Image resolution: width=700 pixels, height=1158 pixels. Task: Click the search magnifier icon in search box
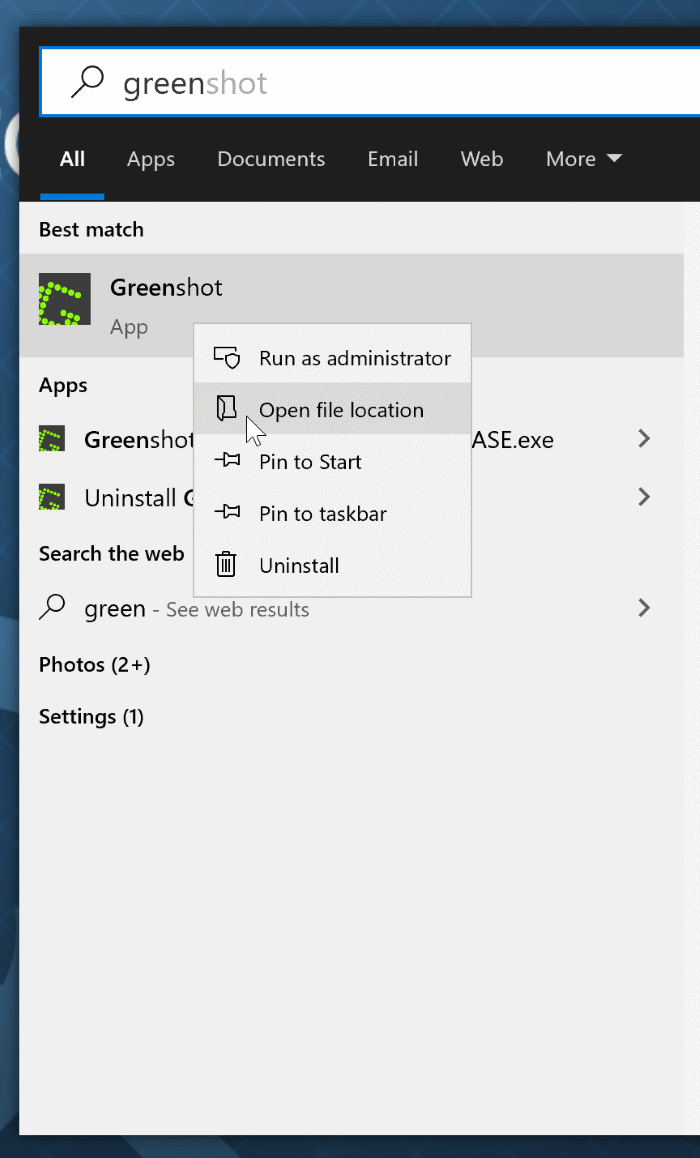(86, 82)
